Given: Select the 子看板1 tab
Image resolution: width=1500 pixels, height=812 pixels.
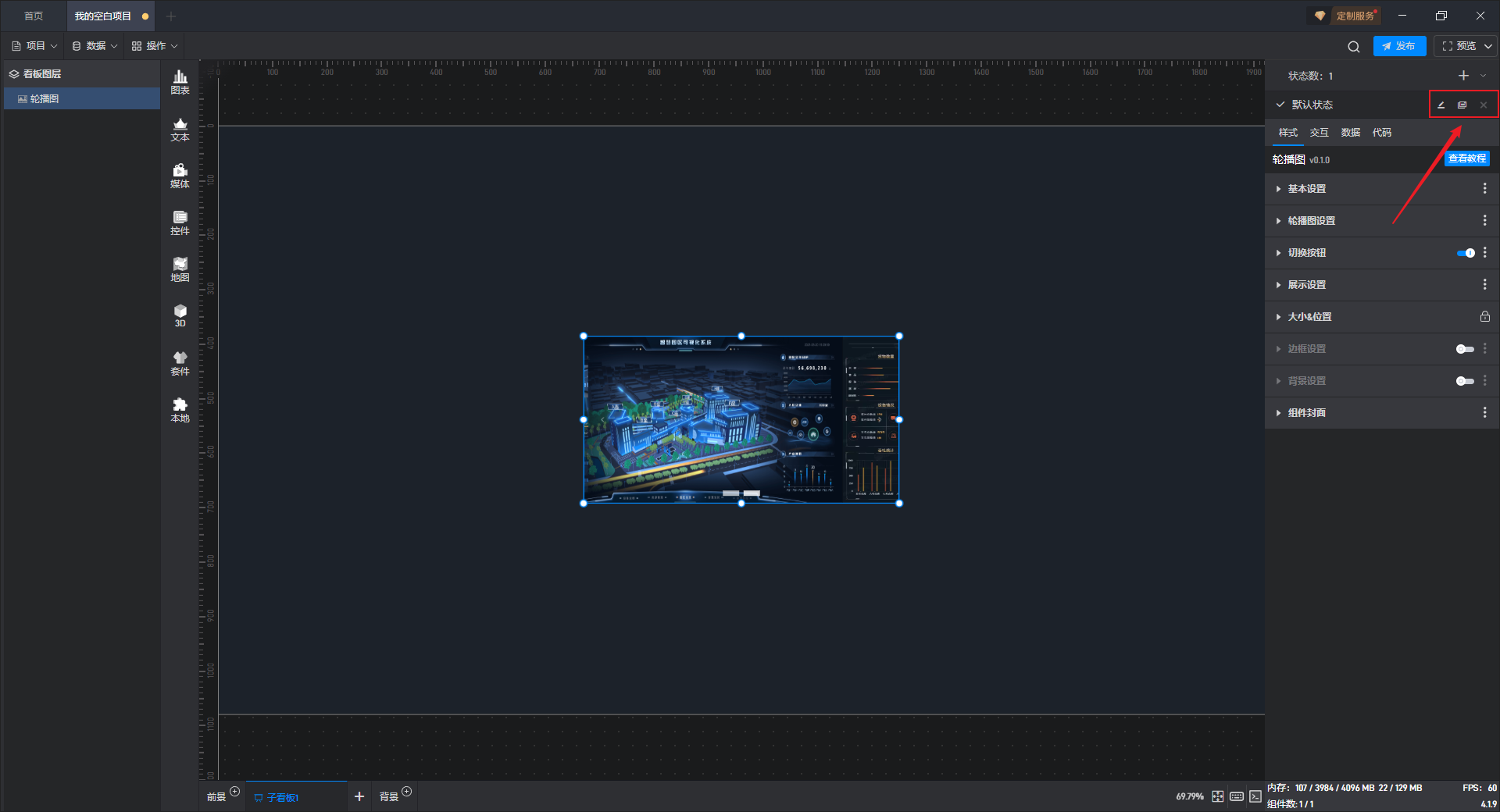Looking at the screenshot, I should 295,797.
